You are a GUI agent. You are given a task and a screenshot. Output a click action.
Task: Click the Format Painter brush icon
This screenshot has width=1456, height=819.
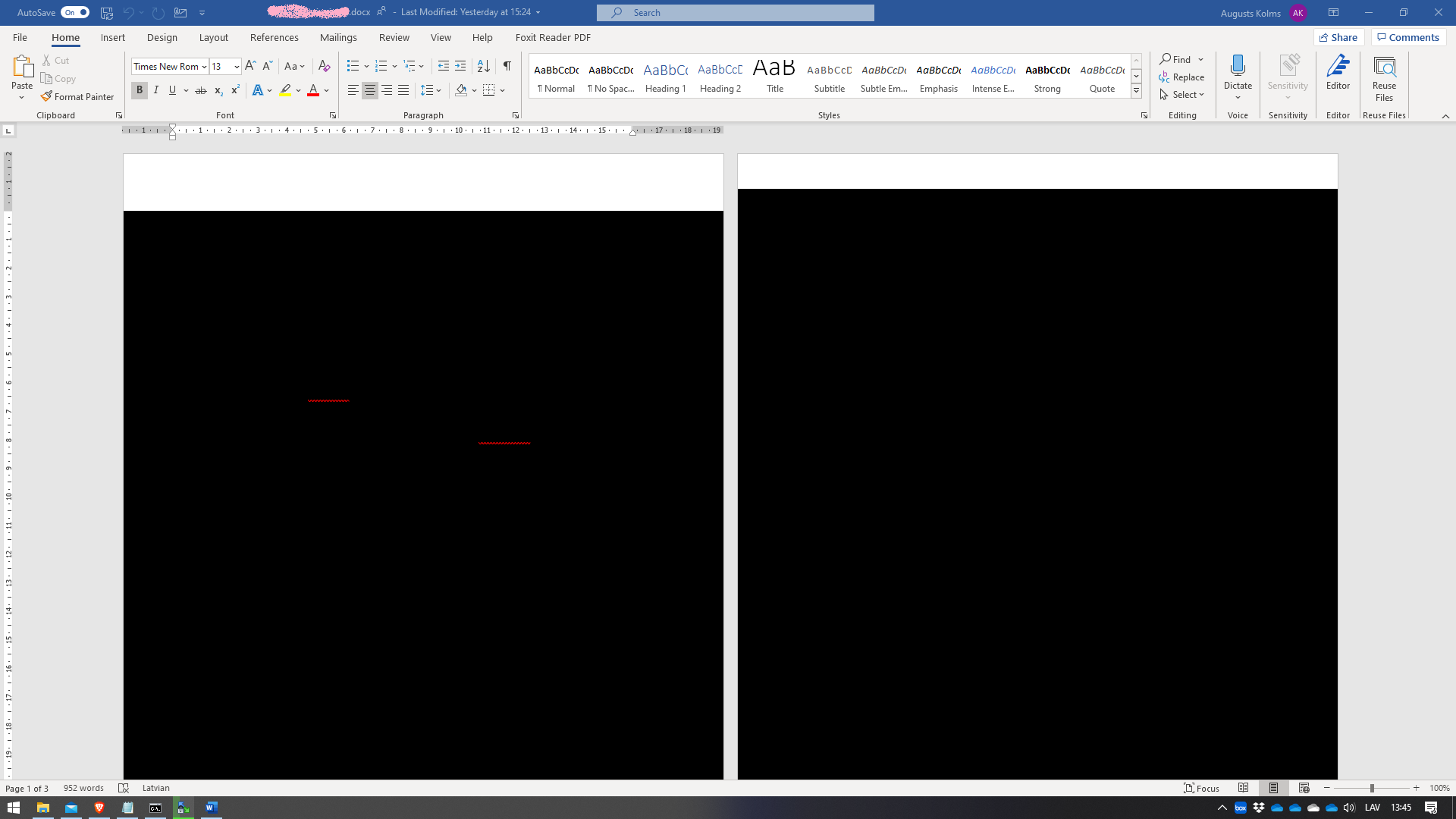pos(46,96)
